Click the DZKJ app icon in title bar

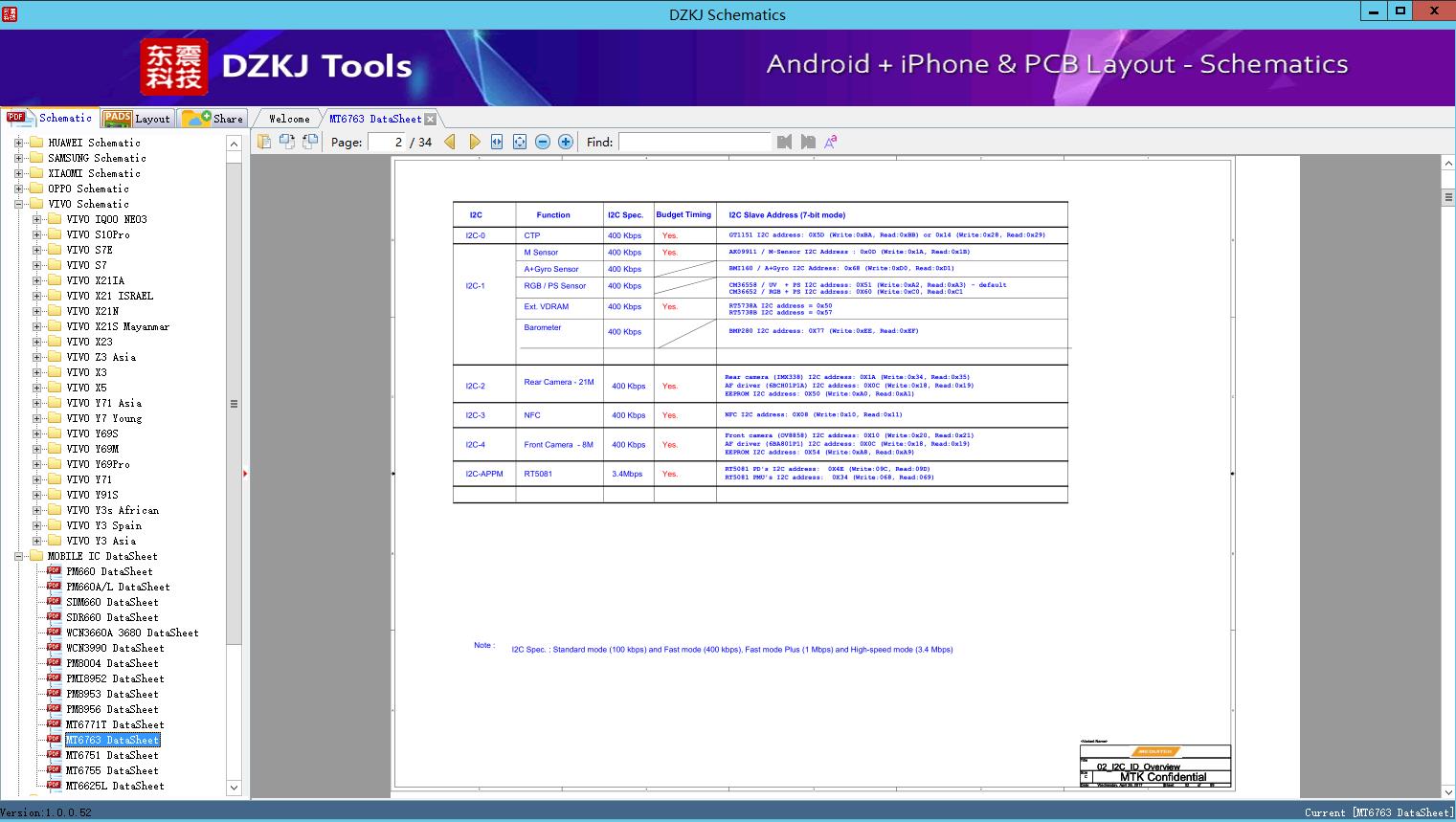pyautogui.click(x=9, y=12)
